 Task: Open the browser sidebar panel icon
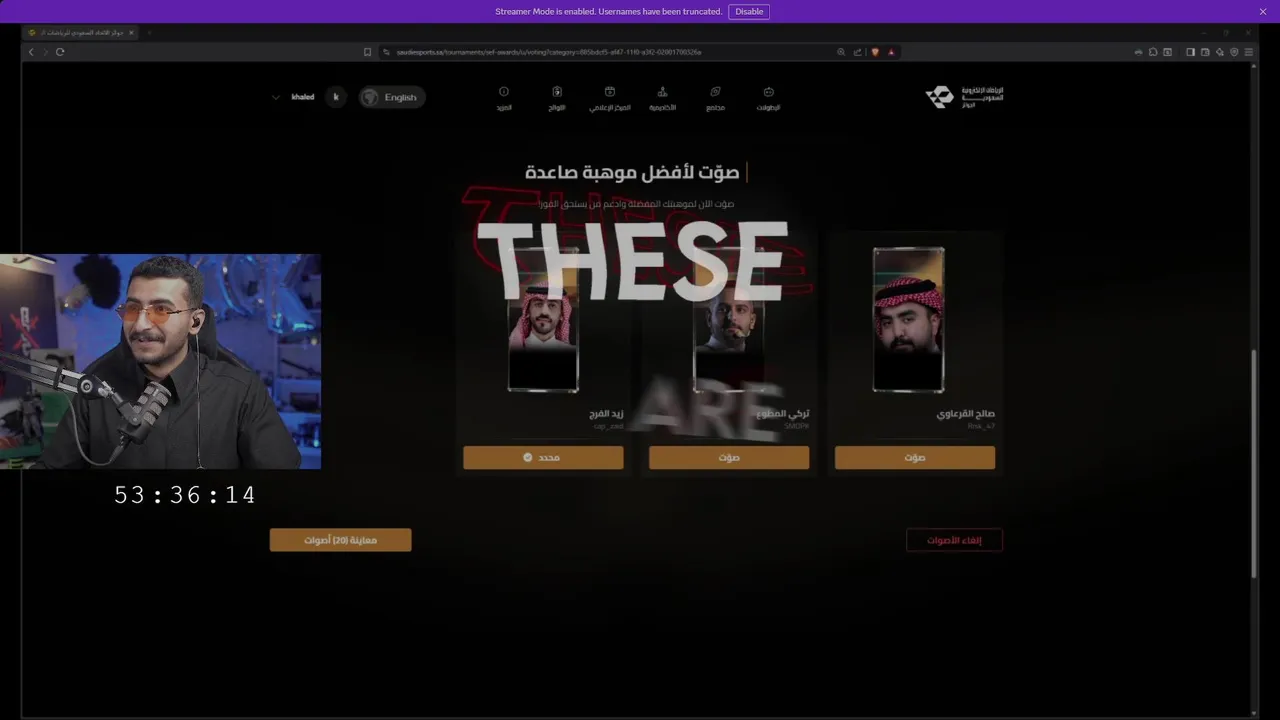click(x=1190, y=52)
